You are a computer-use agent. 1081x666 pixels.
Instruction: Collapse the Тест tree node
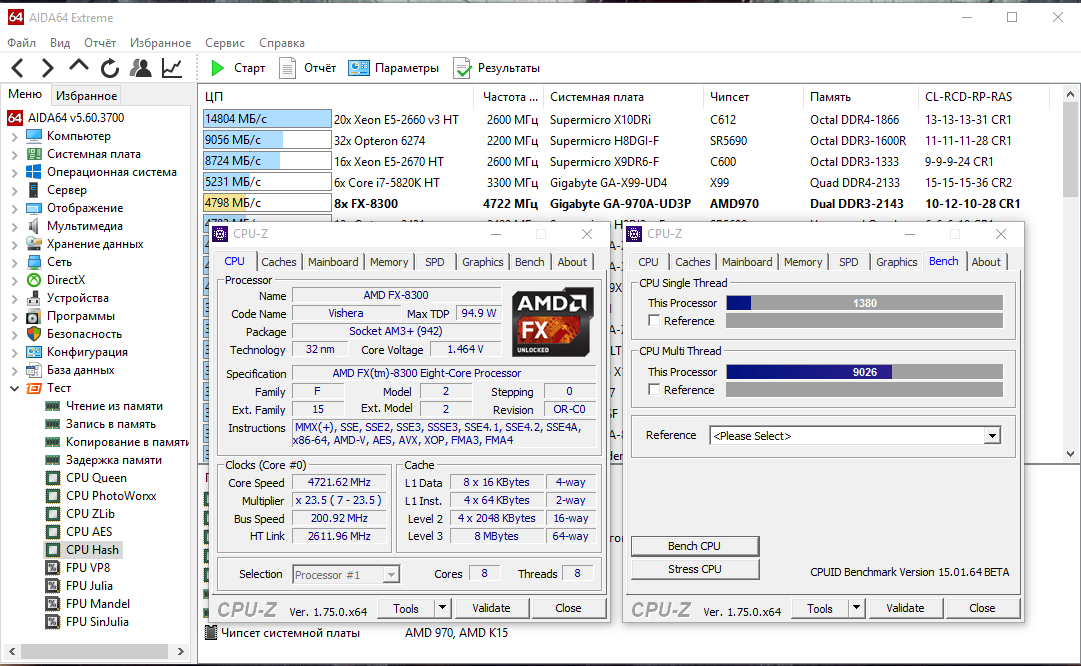coord(14,388)
